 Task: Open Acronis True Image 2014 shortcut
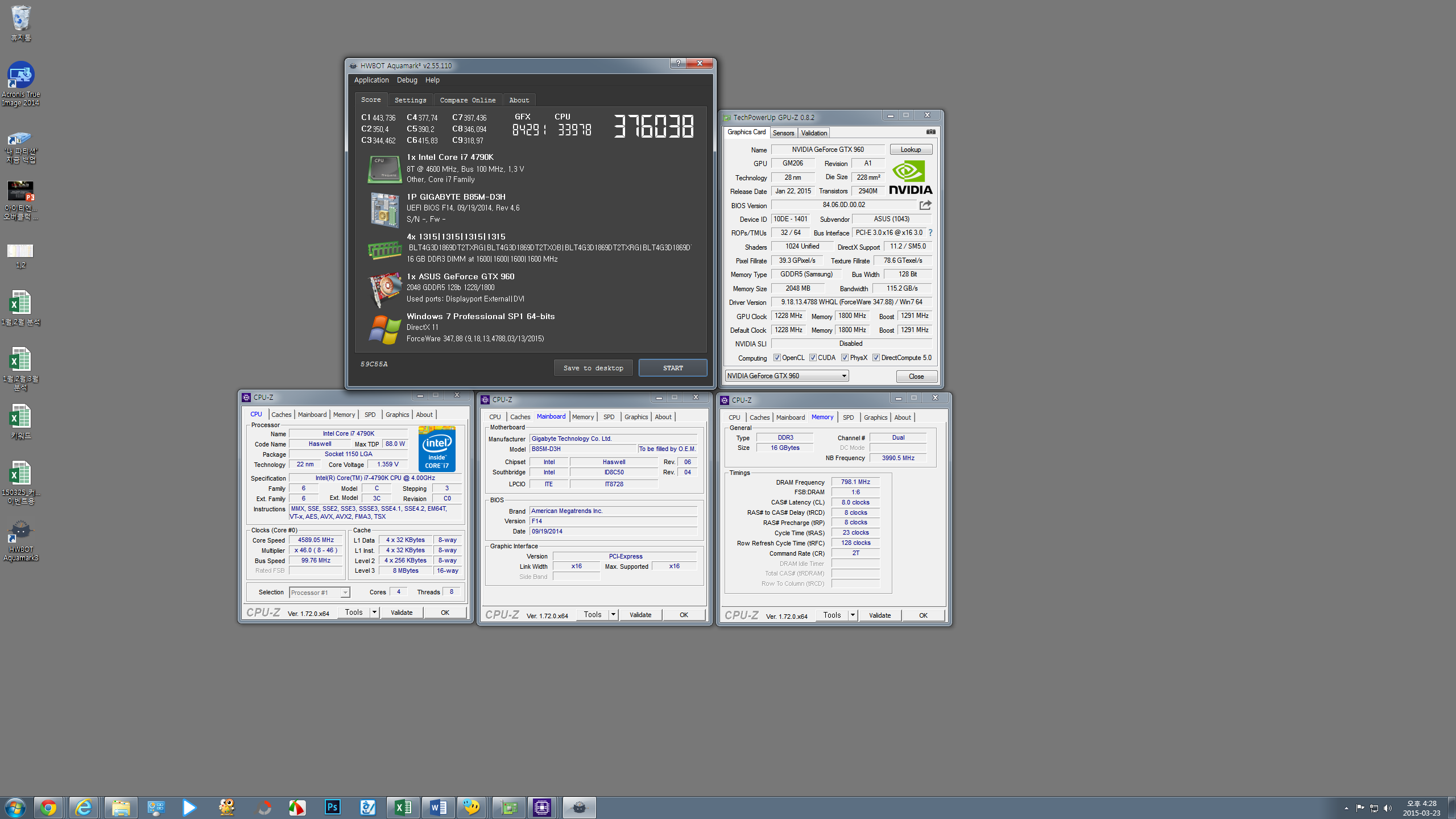coord(20,84)
